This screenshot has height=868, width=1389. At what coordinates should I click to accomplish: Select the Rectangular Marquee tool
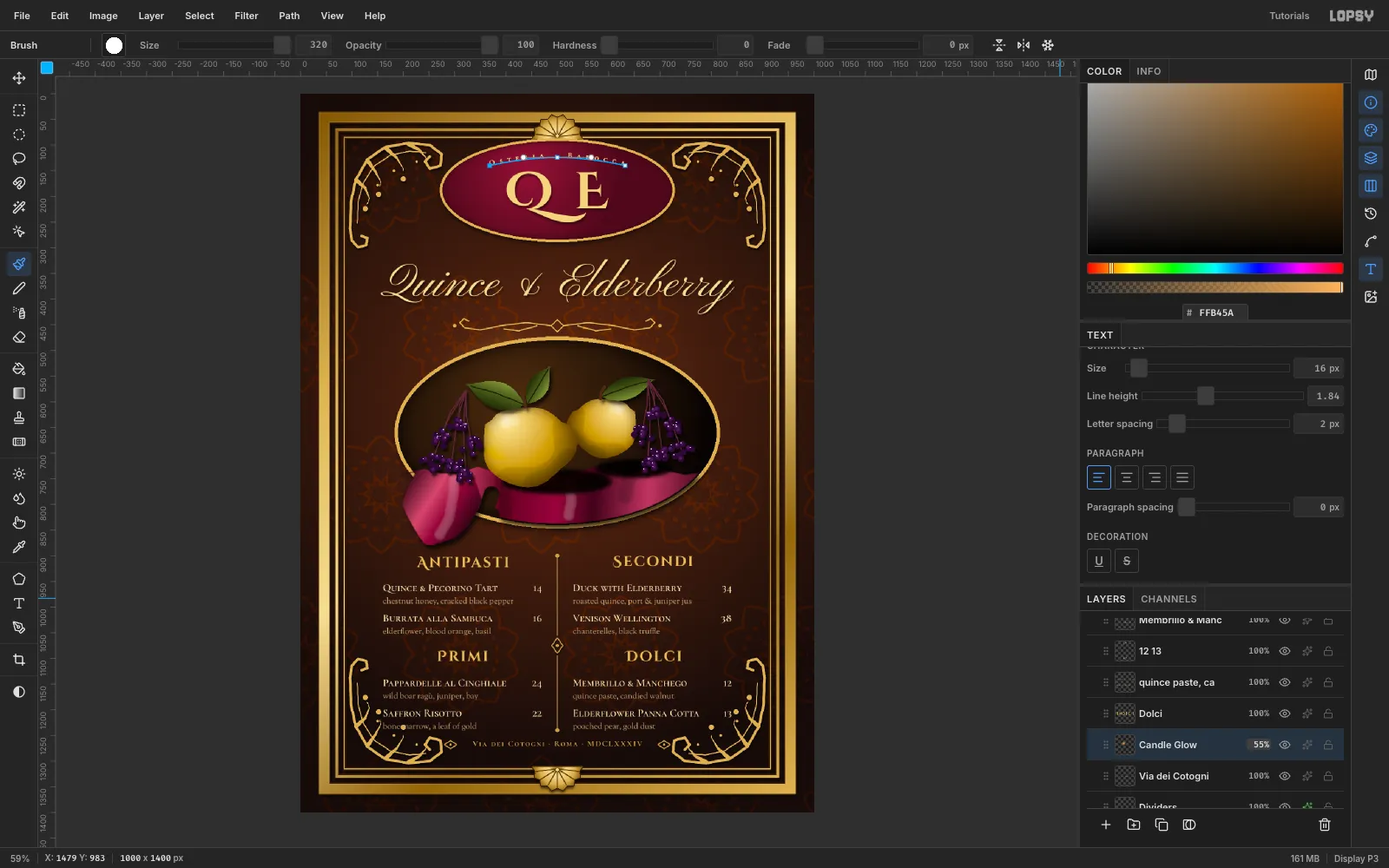coord(19,110)
